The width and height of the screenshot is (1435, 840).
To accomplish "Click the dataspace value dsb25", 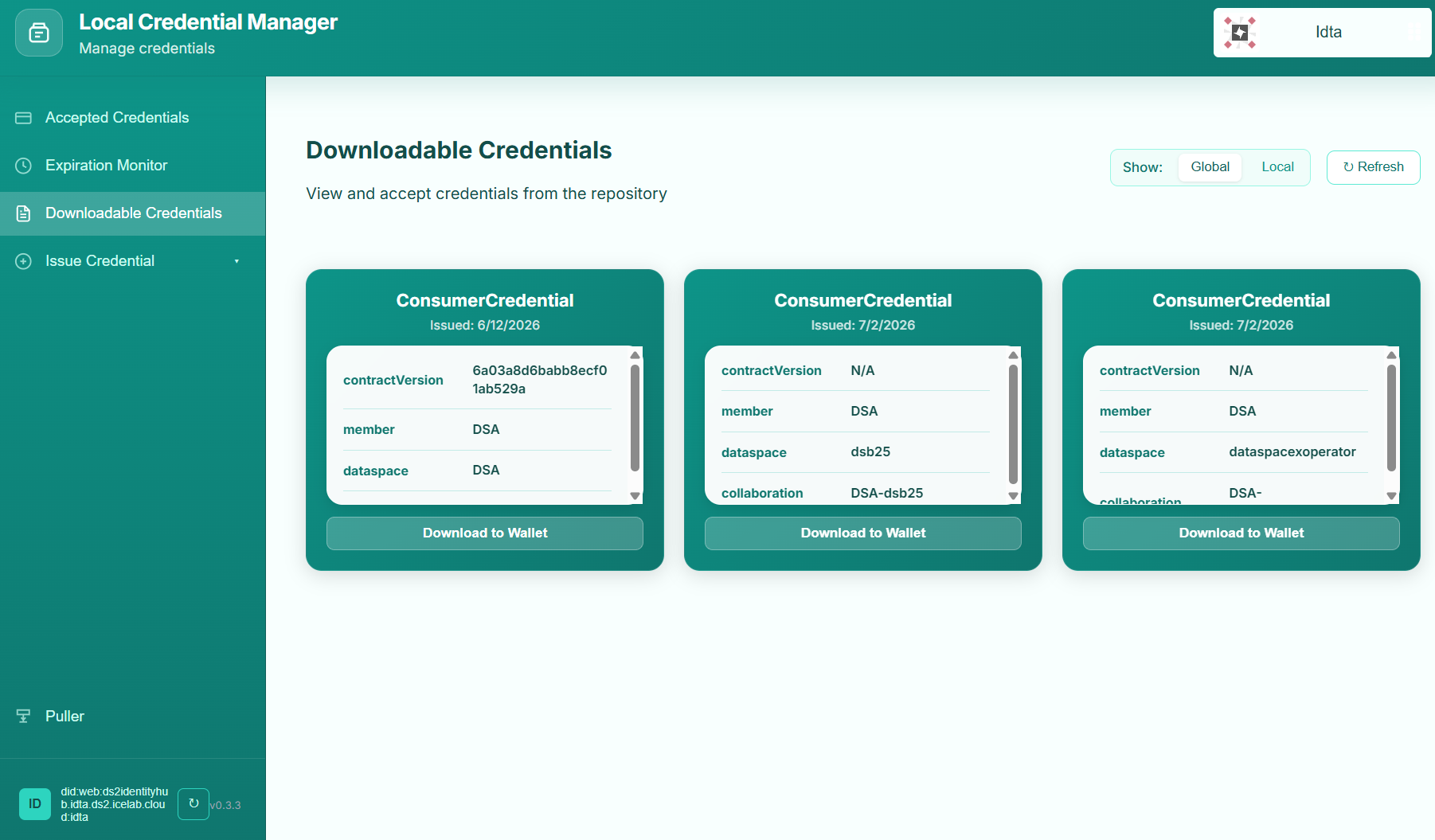I will [870, 451].
